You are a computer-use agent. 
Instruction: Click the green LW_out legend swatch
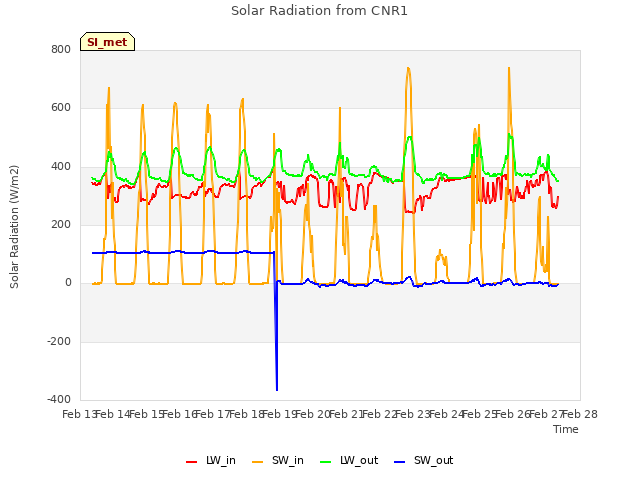coord(326,461)
